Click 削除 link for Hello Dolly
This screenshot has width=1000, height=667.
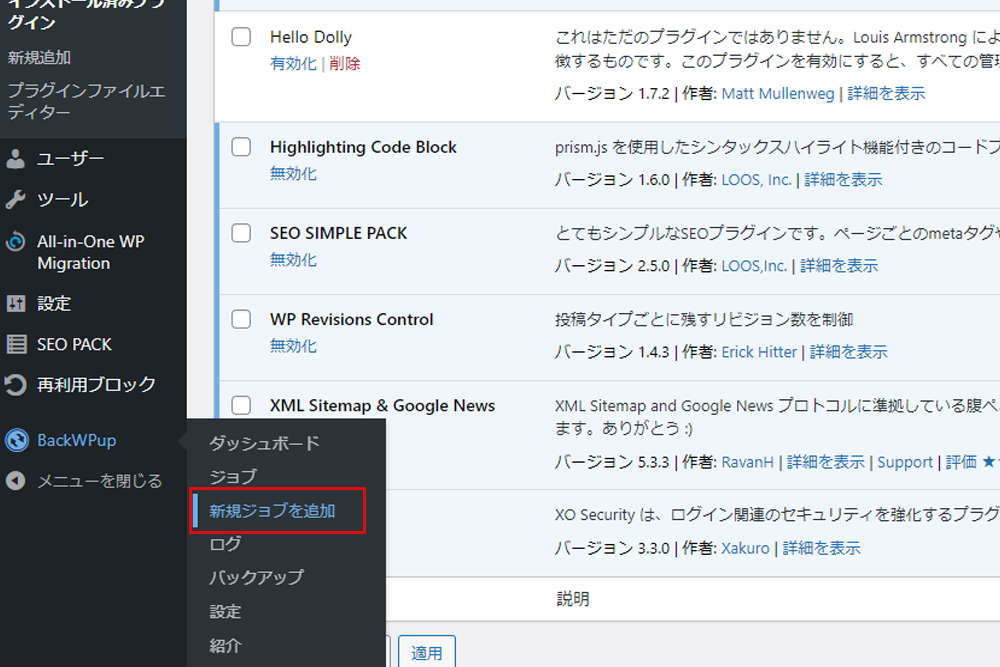pos(345,64)
